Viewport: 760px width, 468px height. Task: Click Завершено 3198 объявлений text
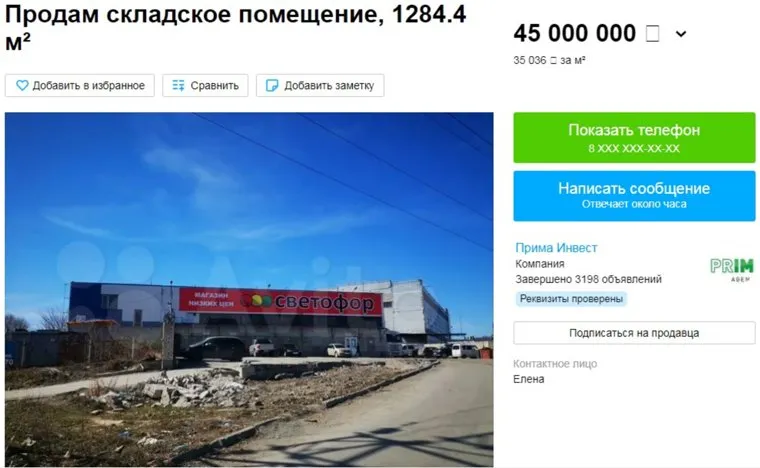588,280
